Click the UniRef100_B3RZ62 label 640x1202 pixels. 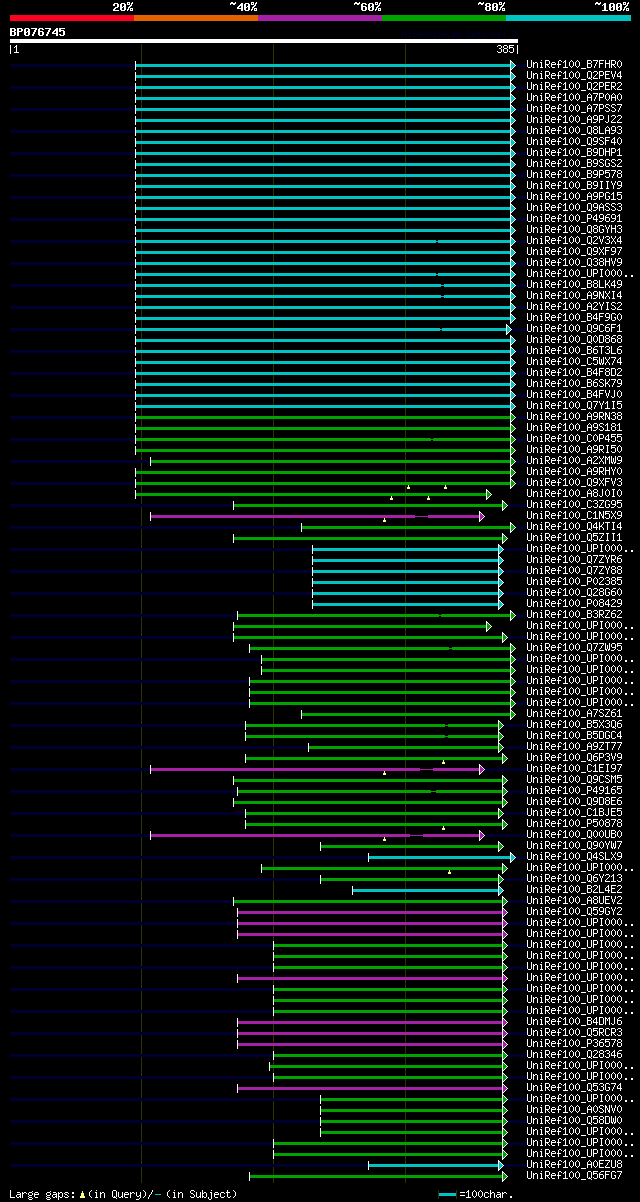574,614
